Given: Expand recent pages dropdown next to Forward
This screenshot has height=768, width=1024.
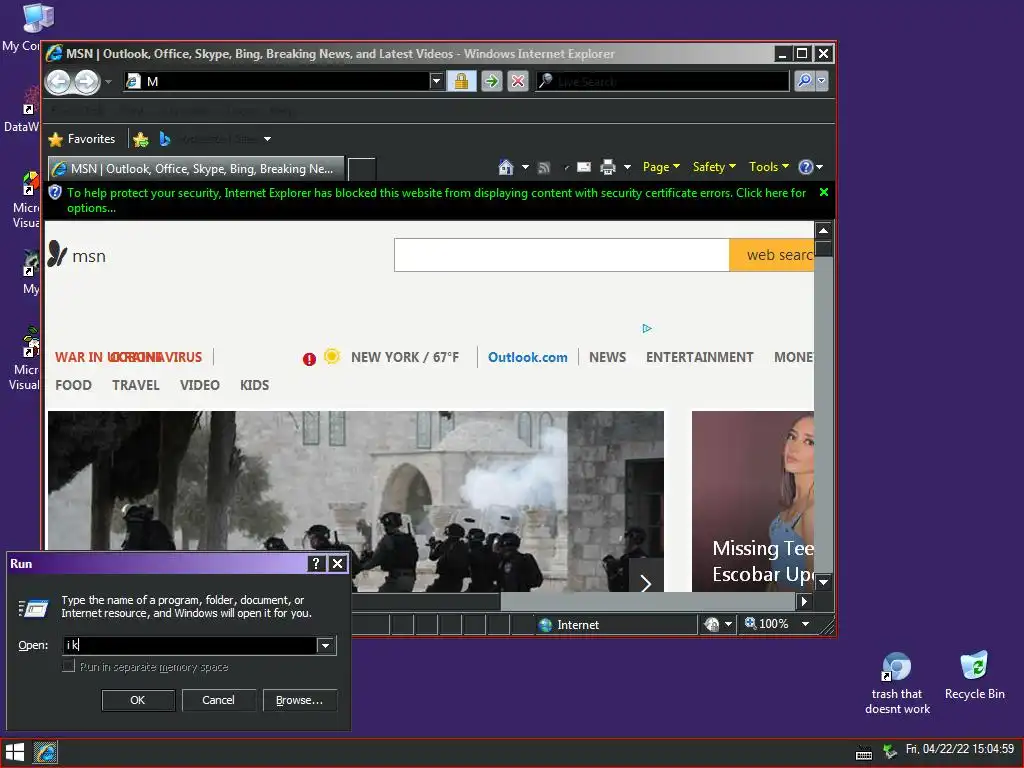Looking at the screenshot, I should pyautogui.click(x=108, y=82).
